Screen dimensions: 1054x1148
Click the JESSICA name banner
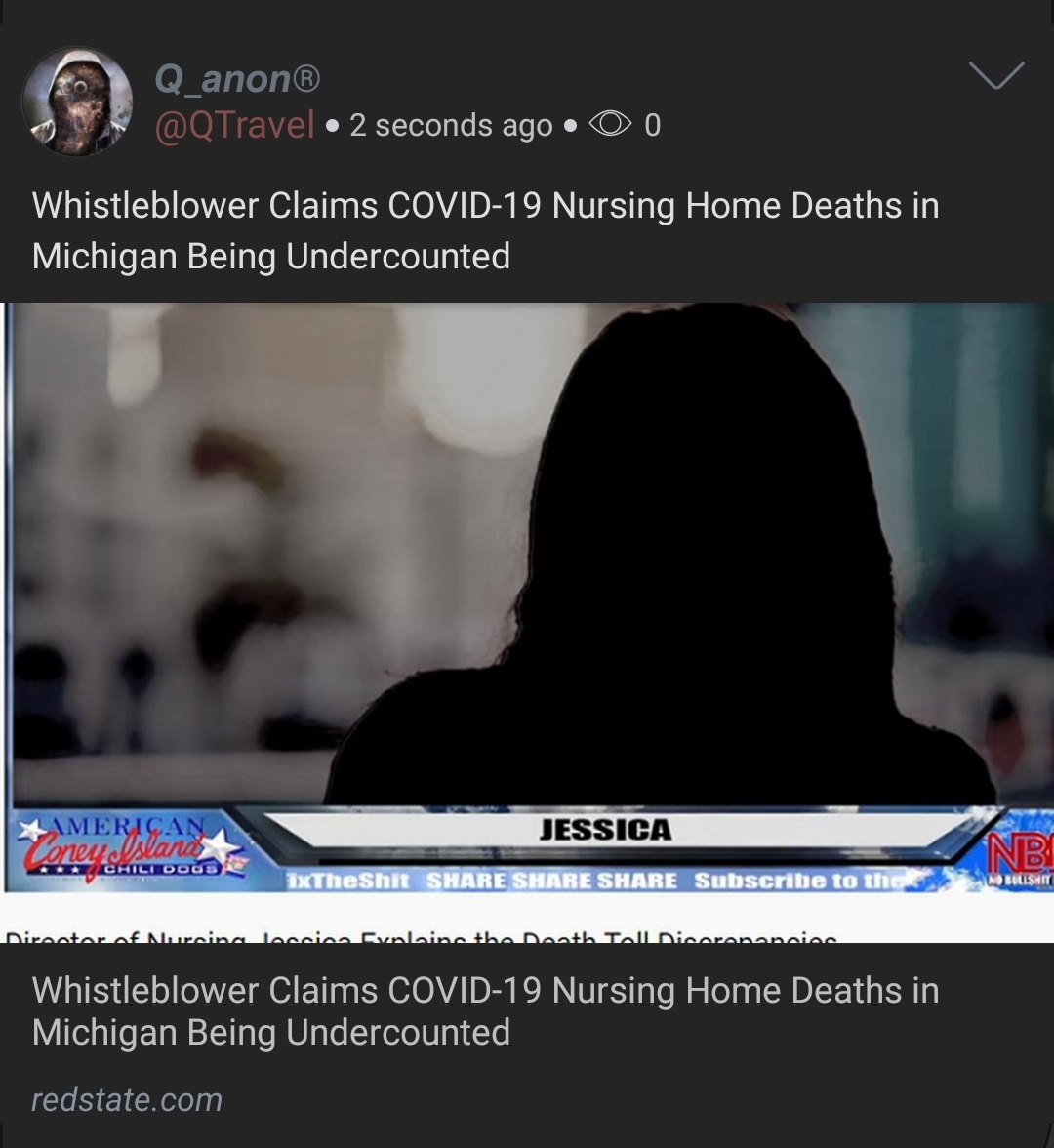tap(605, 830)
